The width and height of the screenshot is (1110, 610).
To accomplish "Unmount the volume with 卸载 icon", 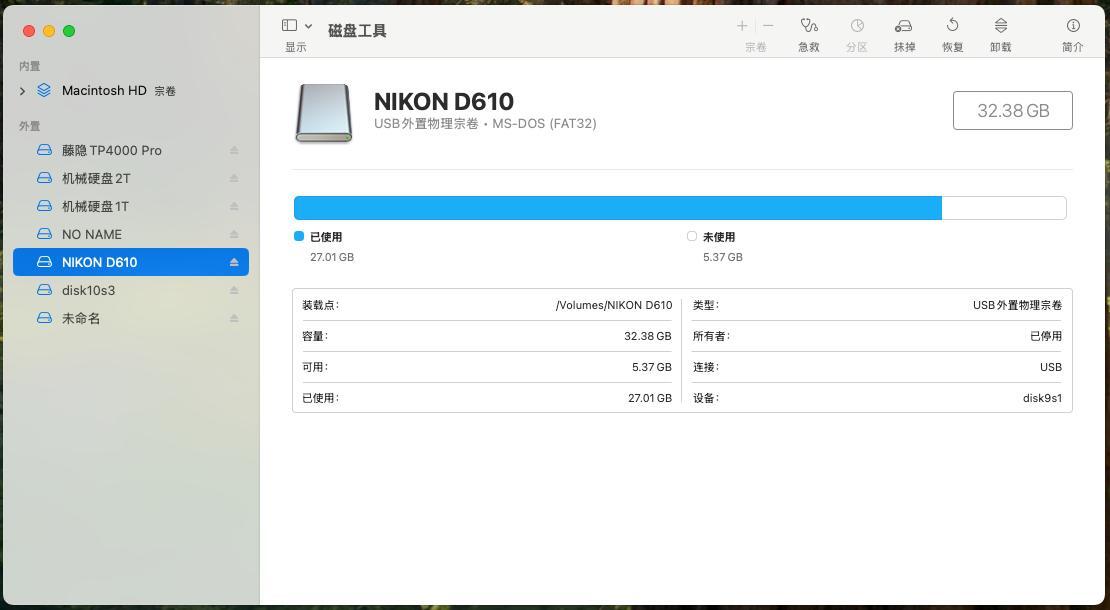I will pyautogui.click(x=1000, y=26).
